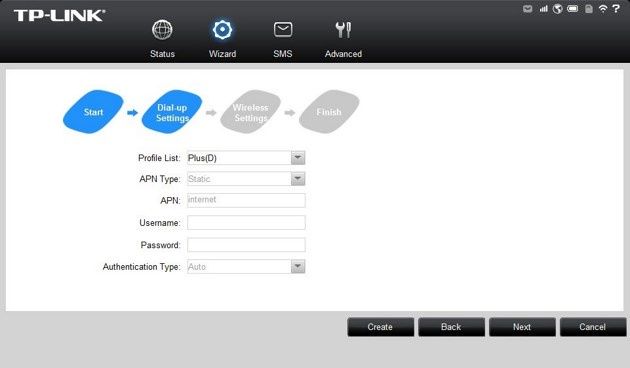This screenshot has height=368, width=630.
Task: View the signal strength bars icon
Action: [543, 9]
